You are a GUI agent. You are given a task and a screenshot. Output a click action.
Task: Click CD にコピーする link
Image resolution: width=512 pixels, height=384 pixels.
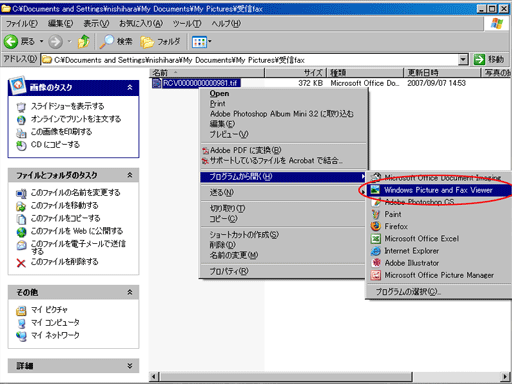click(55, 144)
